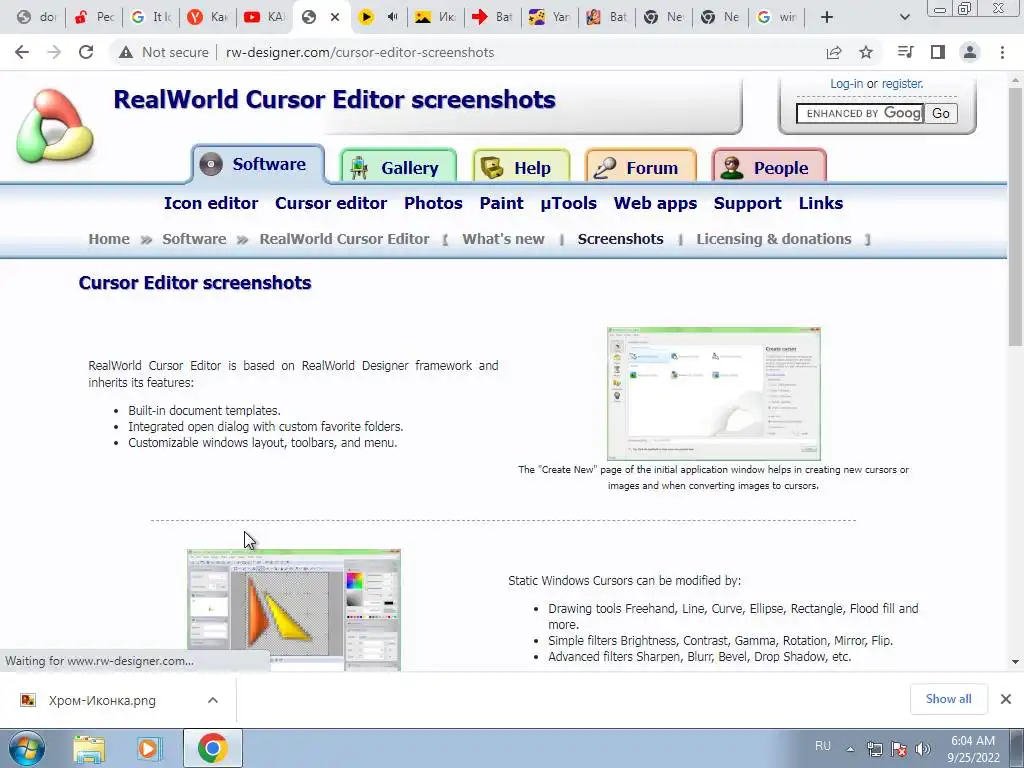
Task: Open the Chrome three-dot menu
Action: 1002,52
